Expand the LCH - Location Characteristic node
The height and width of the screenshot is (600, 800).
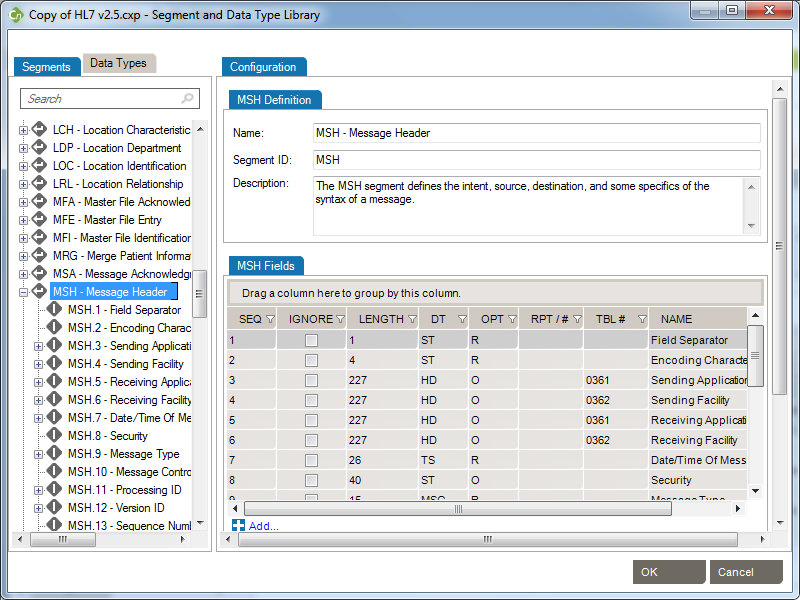click(x=23, y=131)
